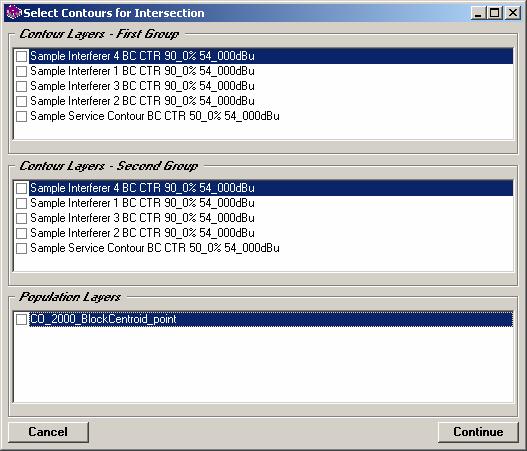Select CO_2000_BlockCentroid_point row in Population Layers

click(x=271, y=319)
